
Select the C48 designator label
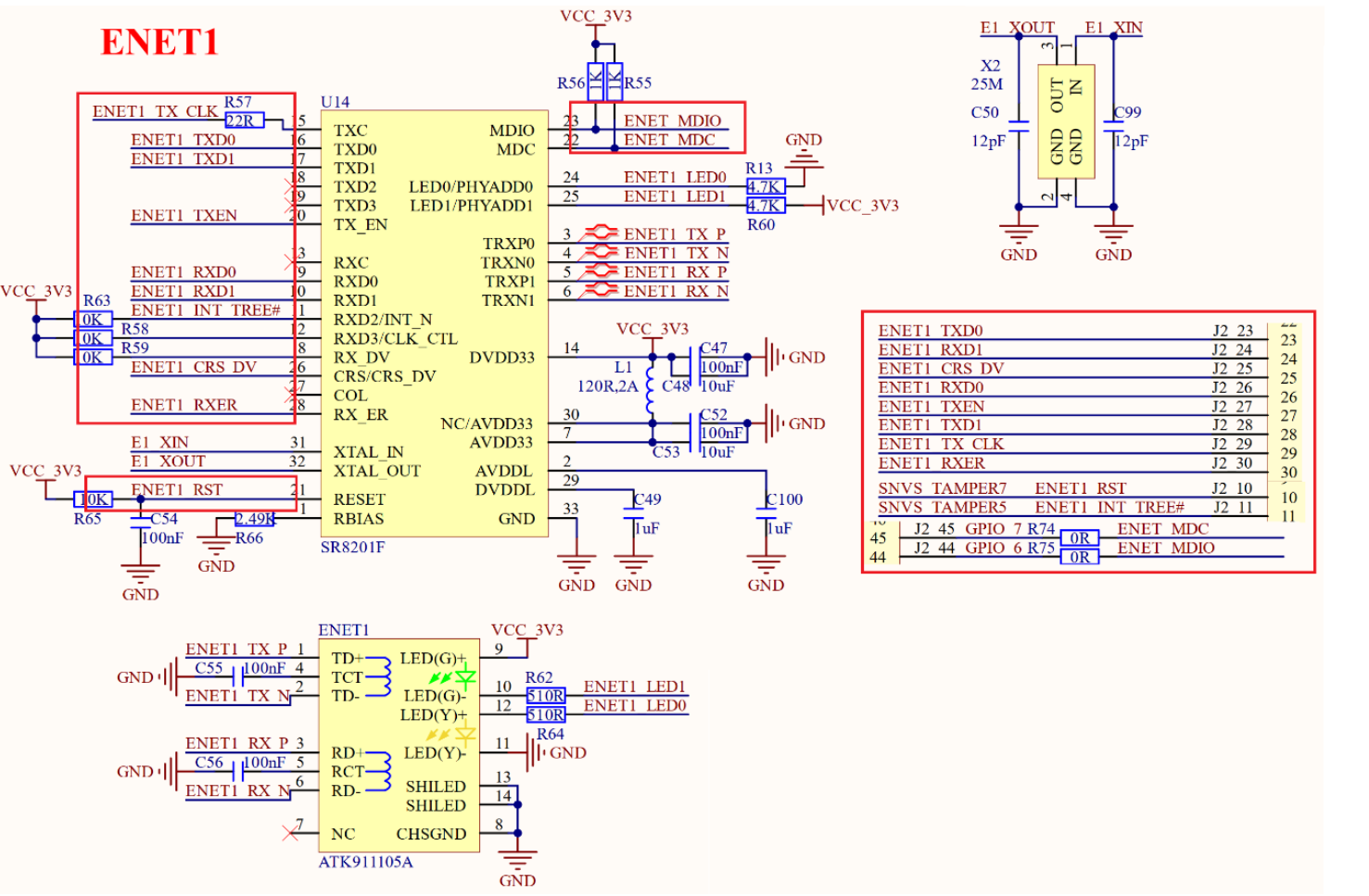point(676,386)
